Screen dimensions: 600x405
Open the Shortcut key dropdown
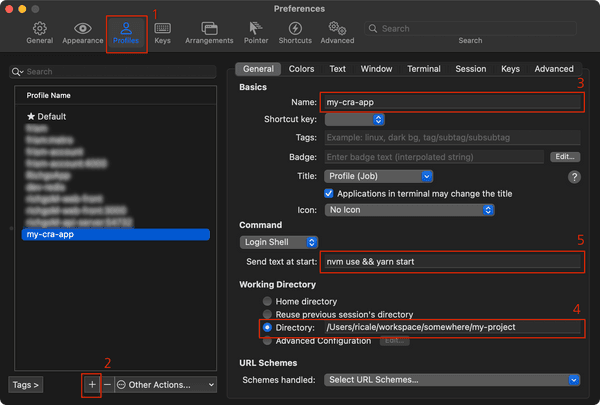pos(354,119)
